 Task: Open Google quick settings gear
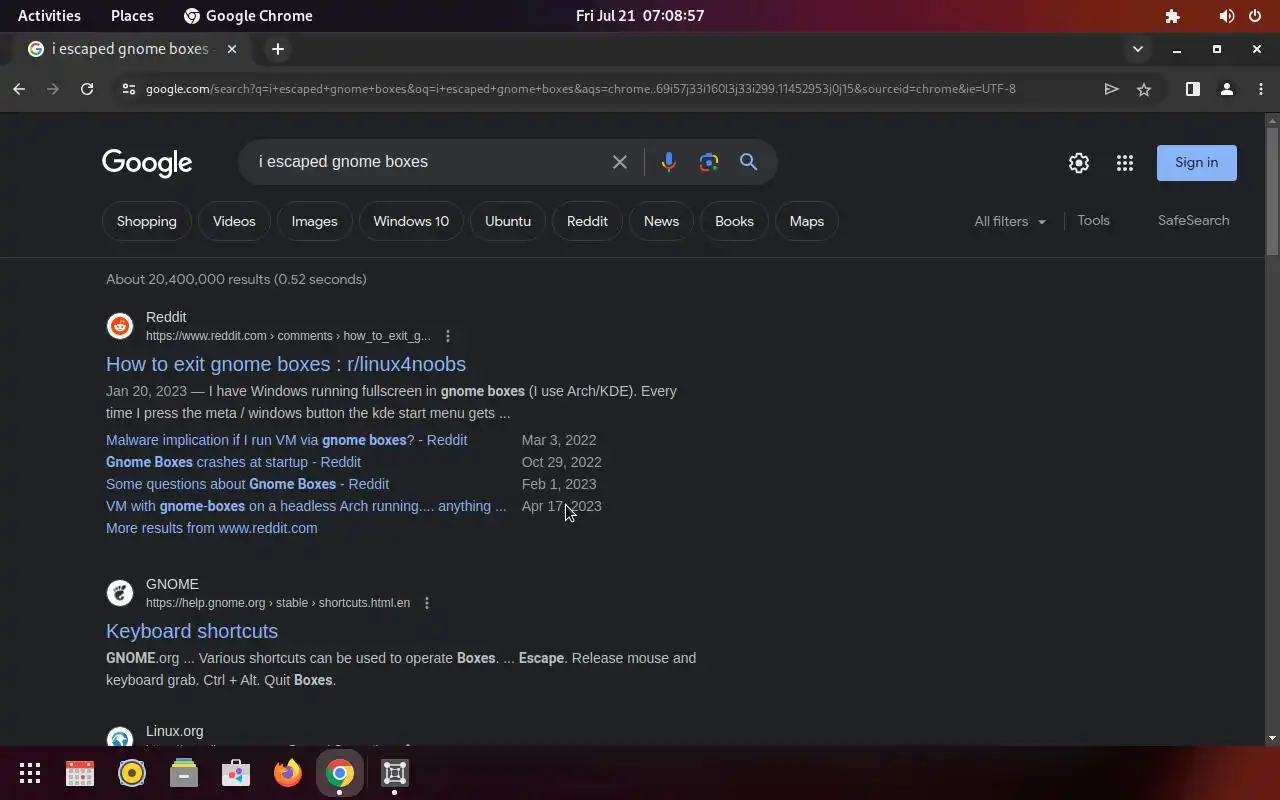(1078, 163)
